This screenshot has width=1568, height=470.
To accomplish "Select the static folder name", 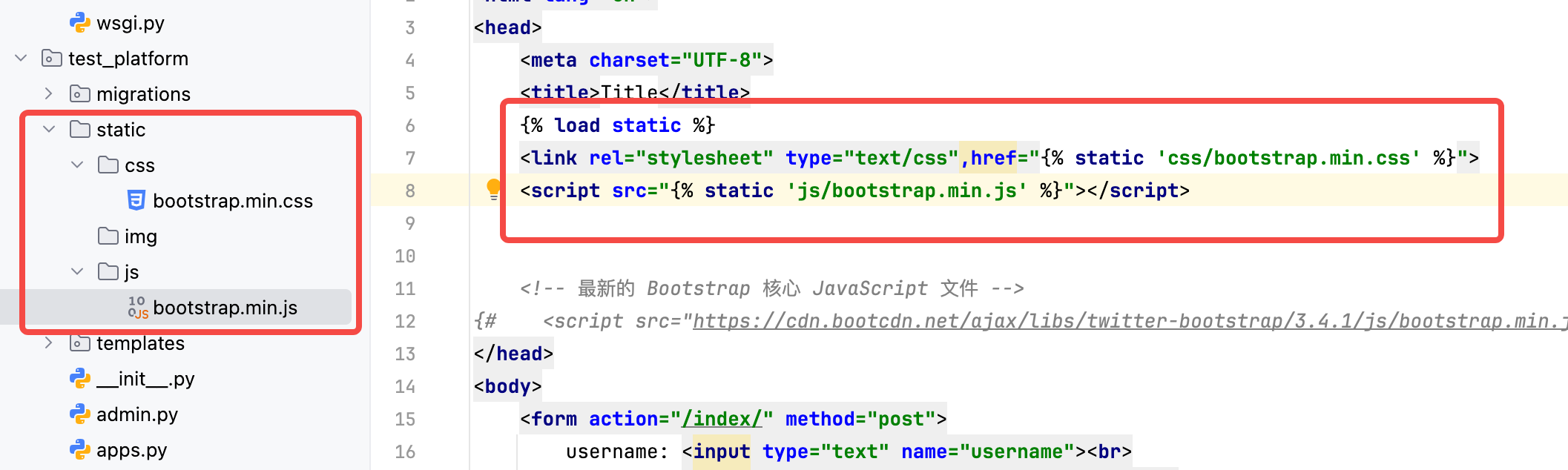I will (x=121, y=130).
